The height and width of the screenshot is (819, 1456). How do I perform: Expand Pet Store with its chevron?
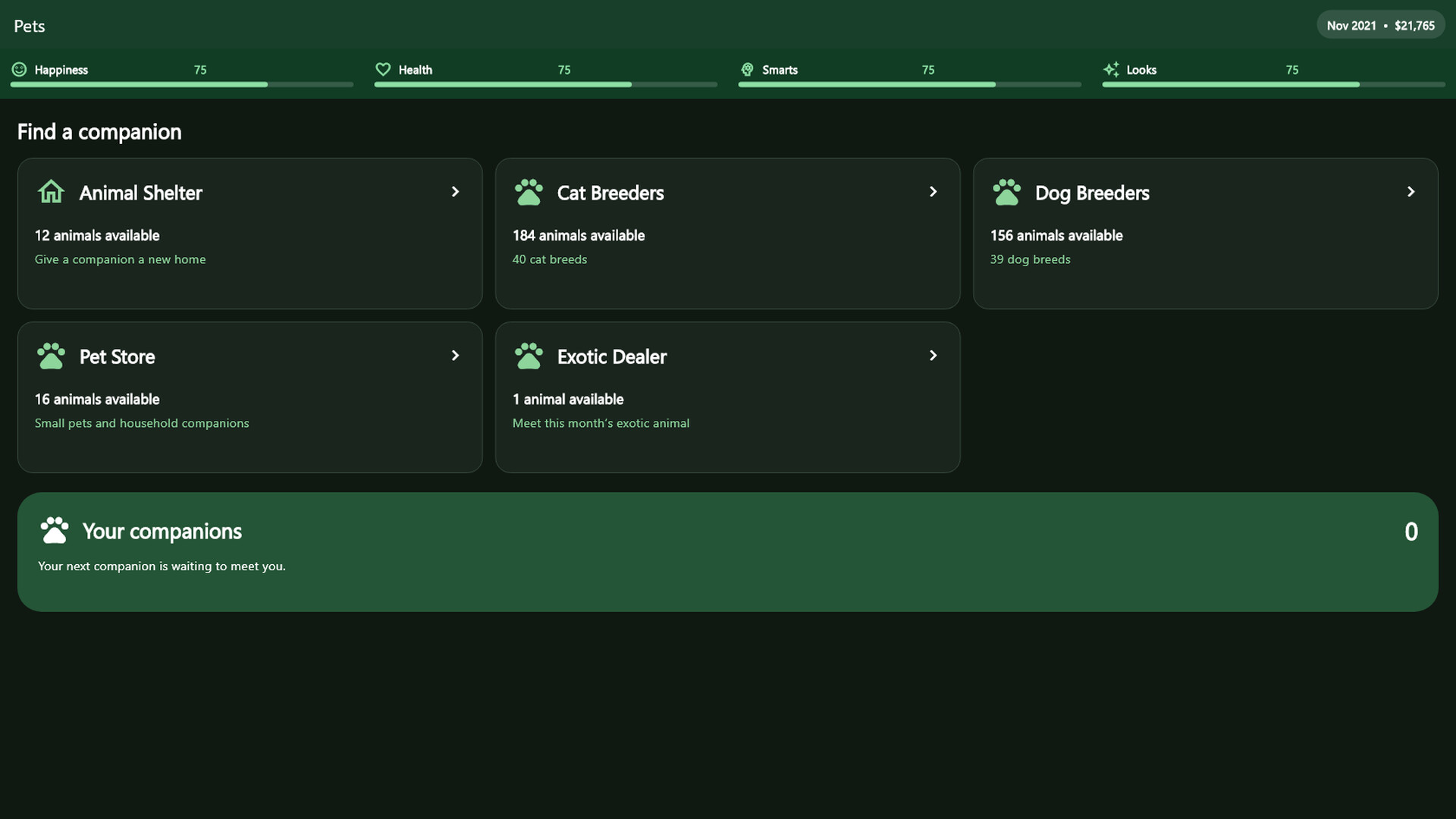[455, 356]
